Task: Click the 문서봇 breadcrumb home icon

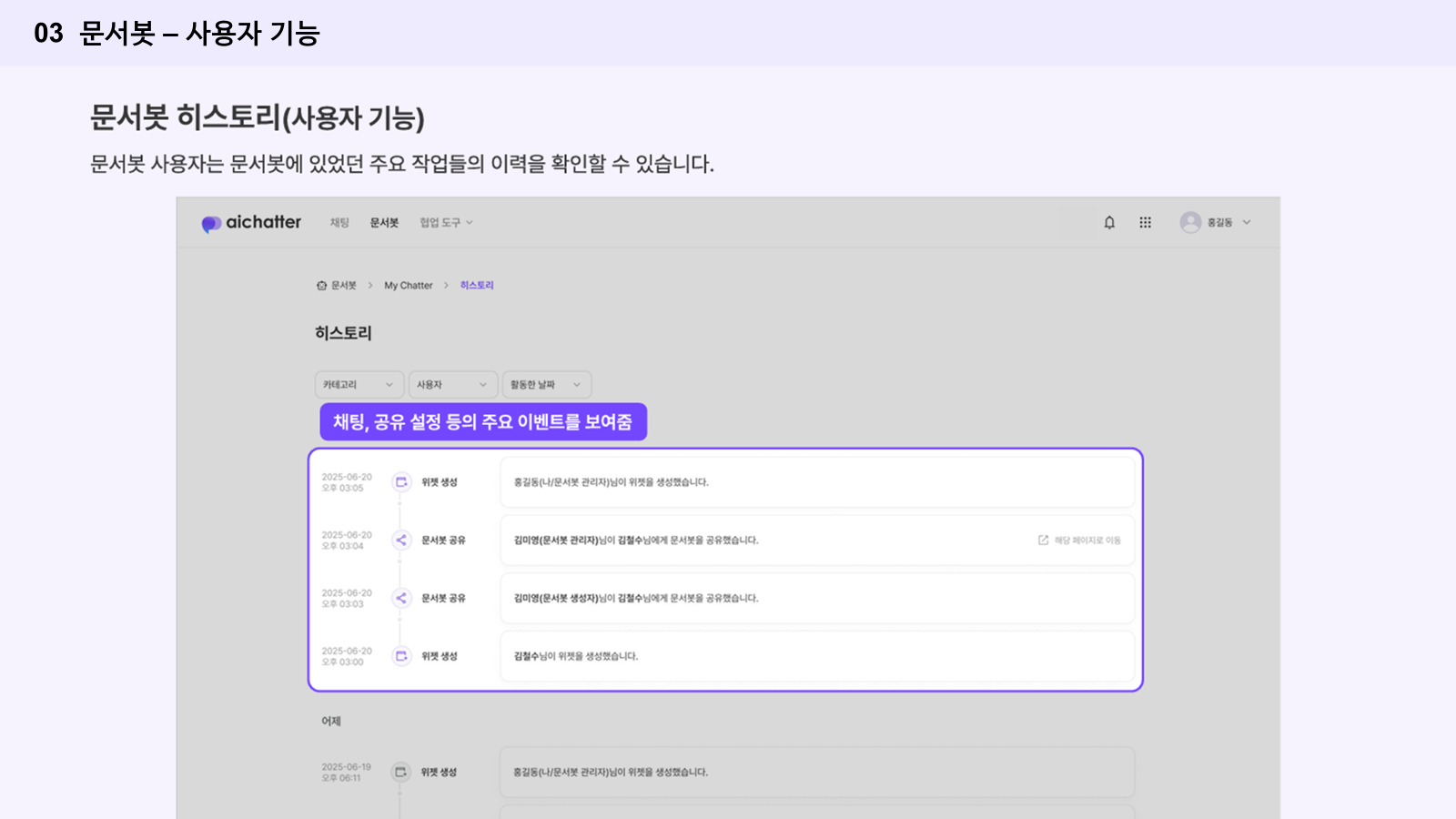Action: pyautogui.click(x=321, y=286)
